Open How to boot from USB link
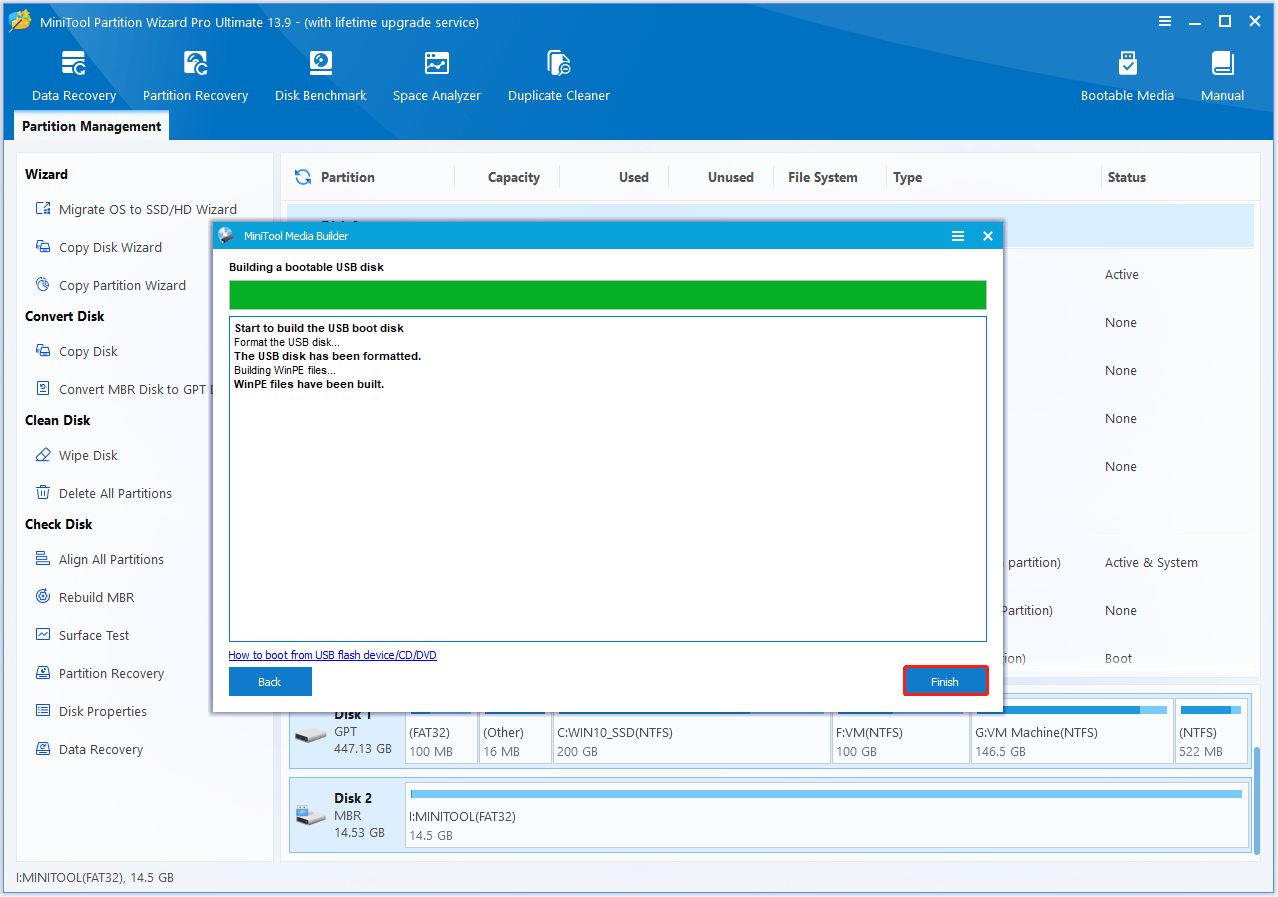The height and width of the screenshot is (897, 1278). tap(332, 655)
